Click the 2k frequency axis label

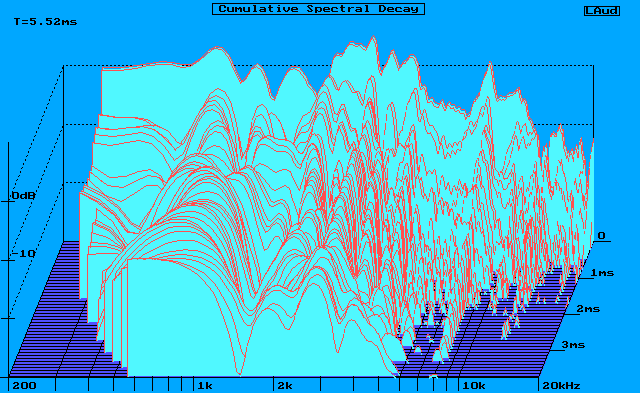click(x=285, y=386)
